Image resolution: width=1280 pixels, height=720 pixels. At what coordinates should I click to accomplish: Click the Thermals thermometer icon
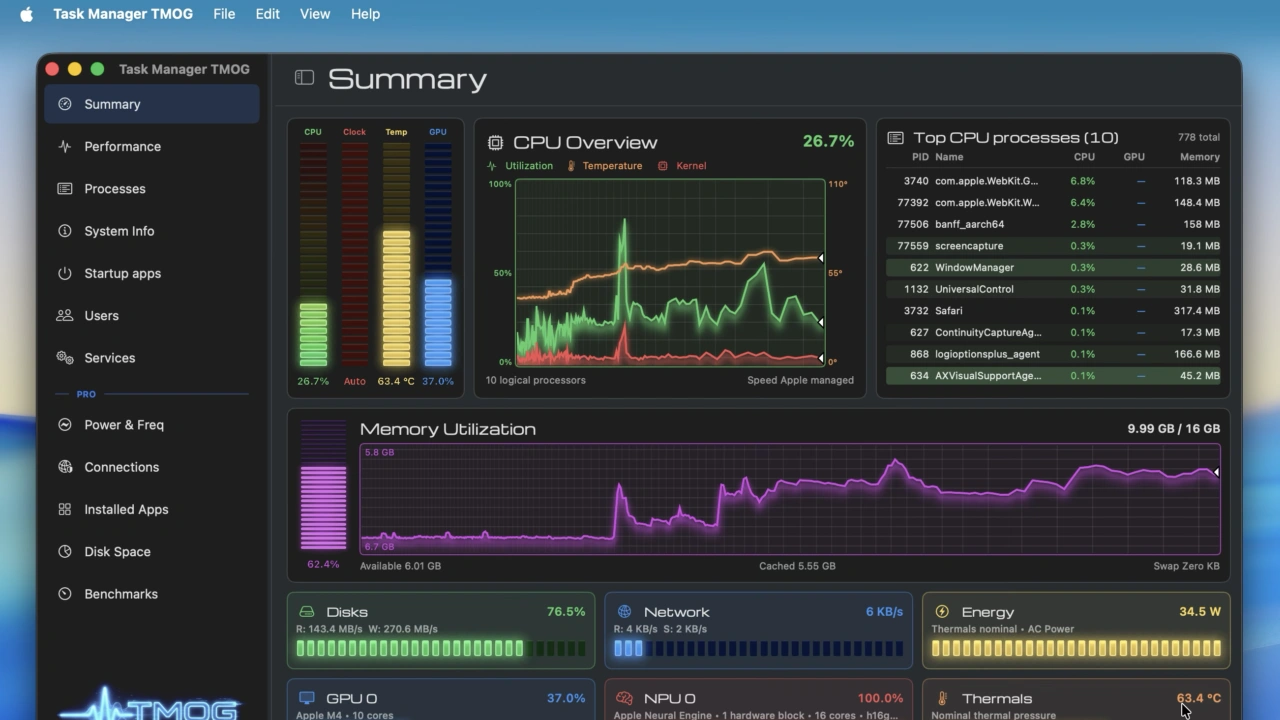(x=942, y=698)
